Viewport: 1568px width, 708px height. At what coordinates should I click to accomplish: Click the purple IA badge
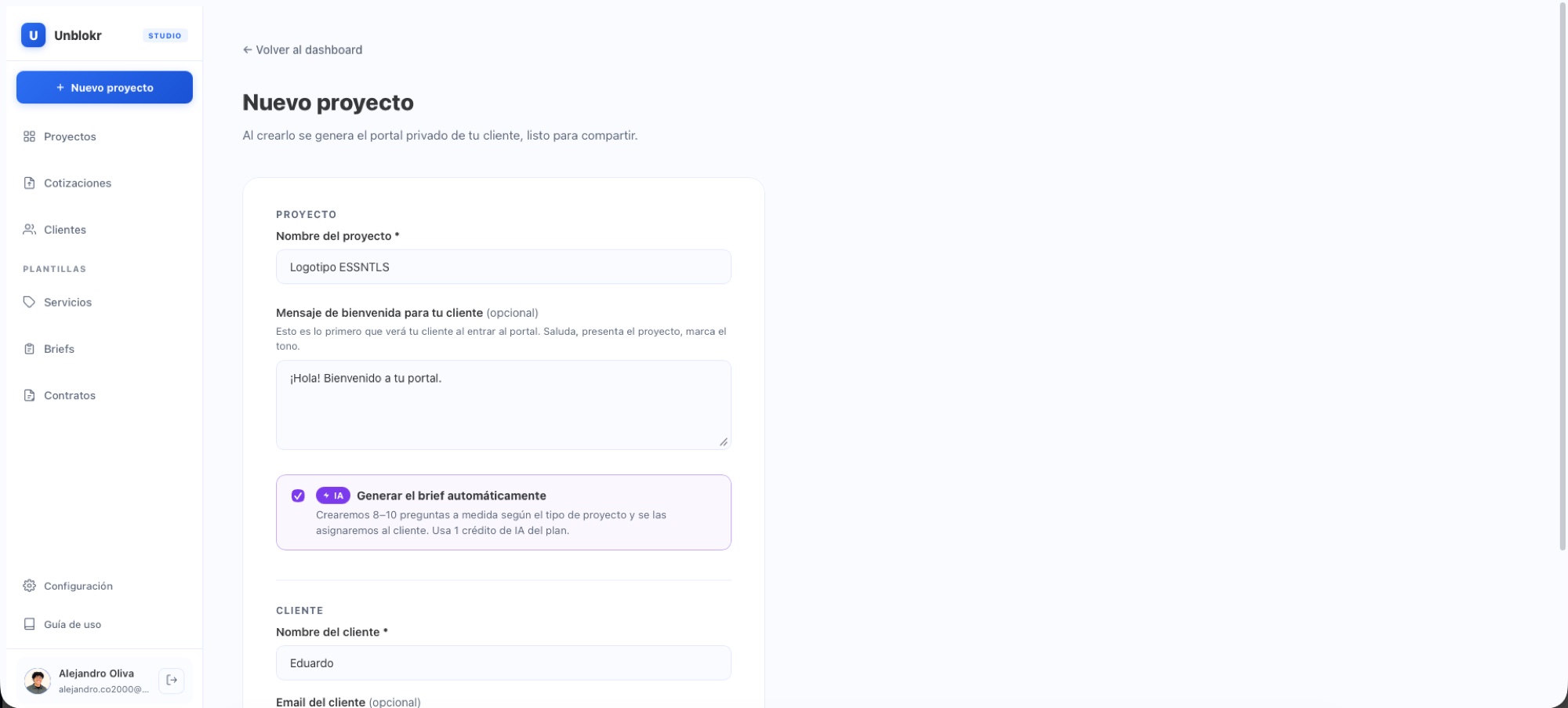click(333, 496)
